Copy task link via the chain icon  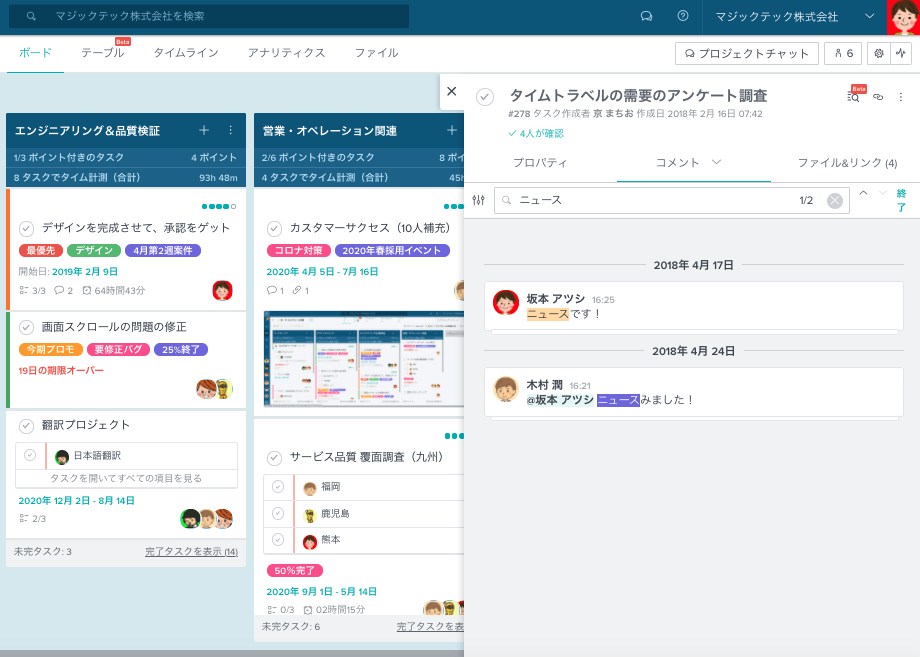pos(878,97)
